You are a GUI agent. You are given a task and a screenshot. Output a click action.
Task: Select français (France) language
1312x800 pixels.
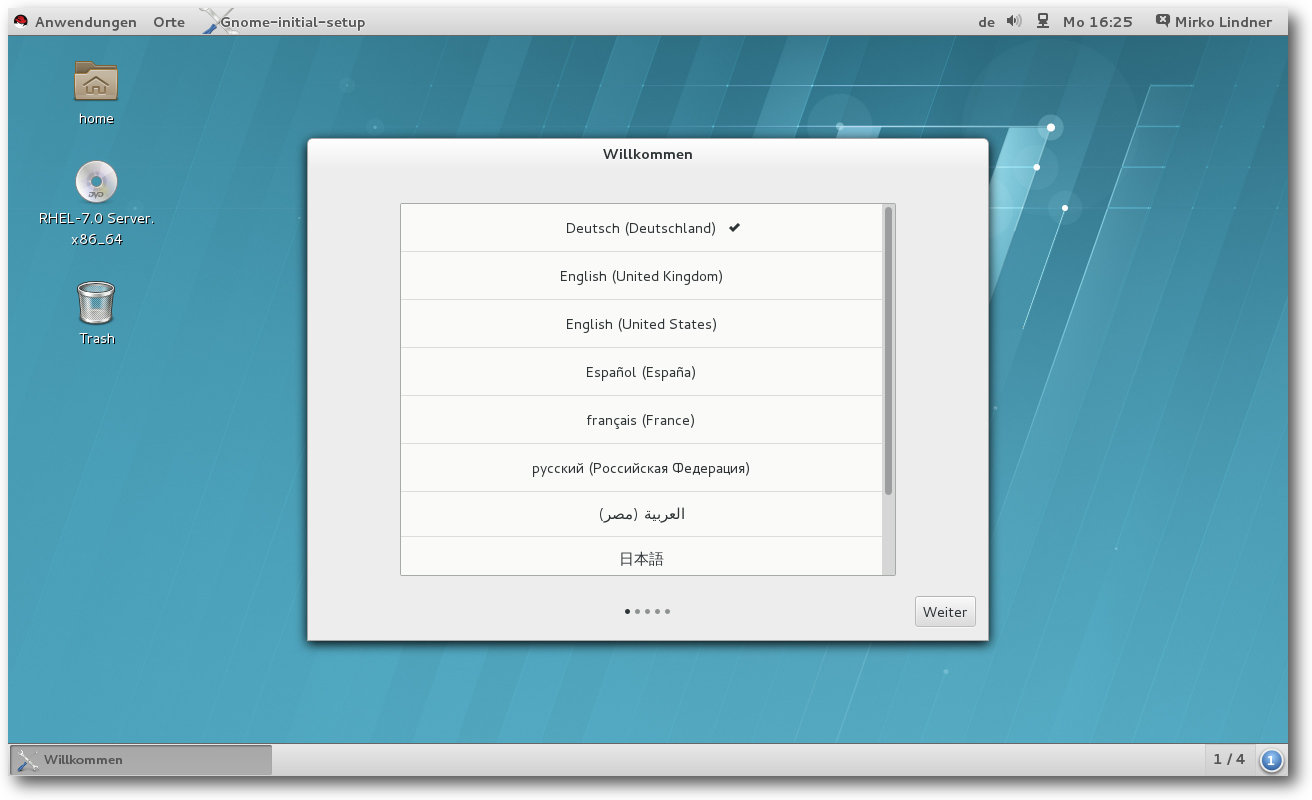coord(641,420)
